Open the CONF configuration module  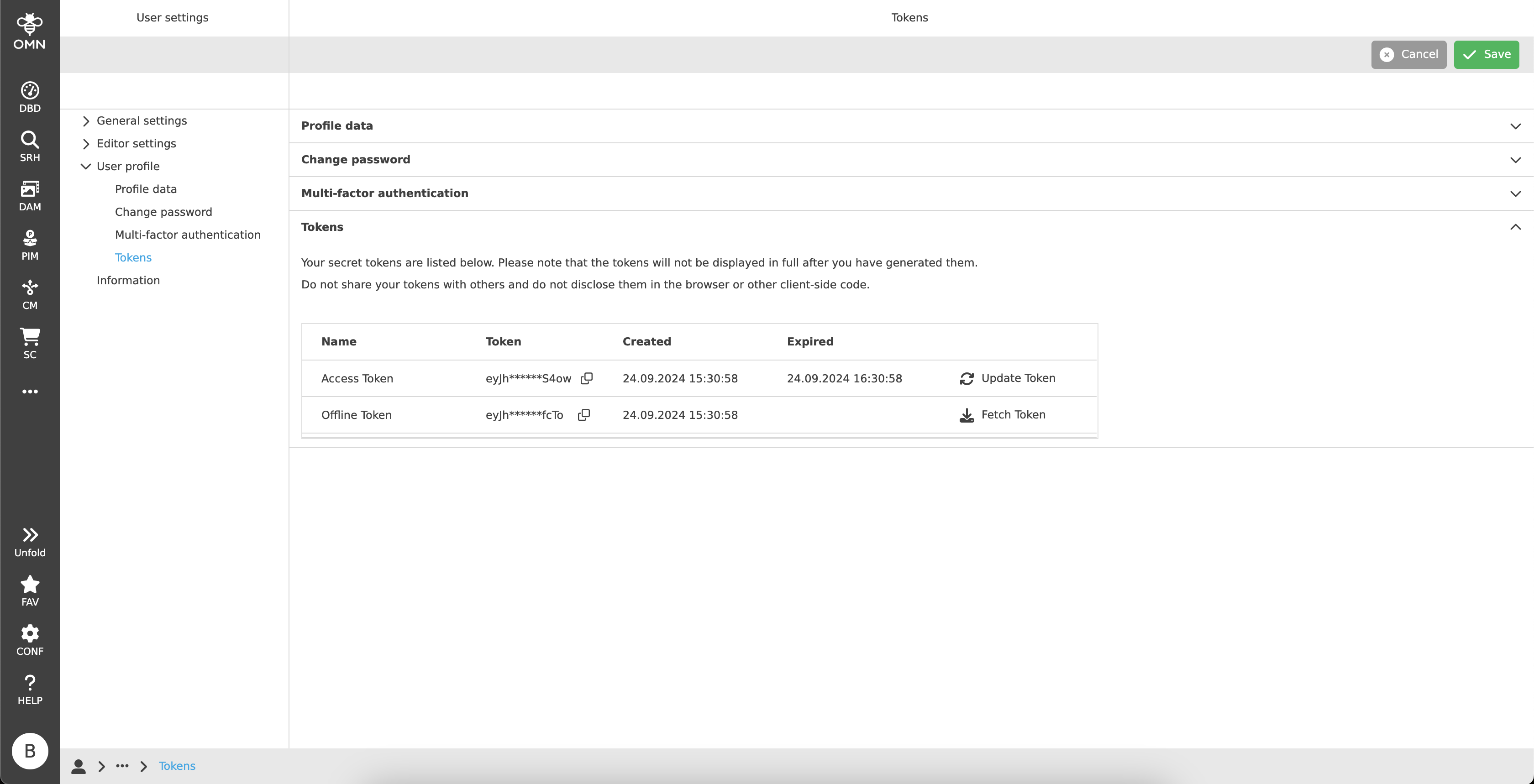29,639
